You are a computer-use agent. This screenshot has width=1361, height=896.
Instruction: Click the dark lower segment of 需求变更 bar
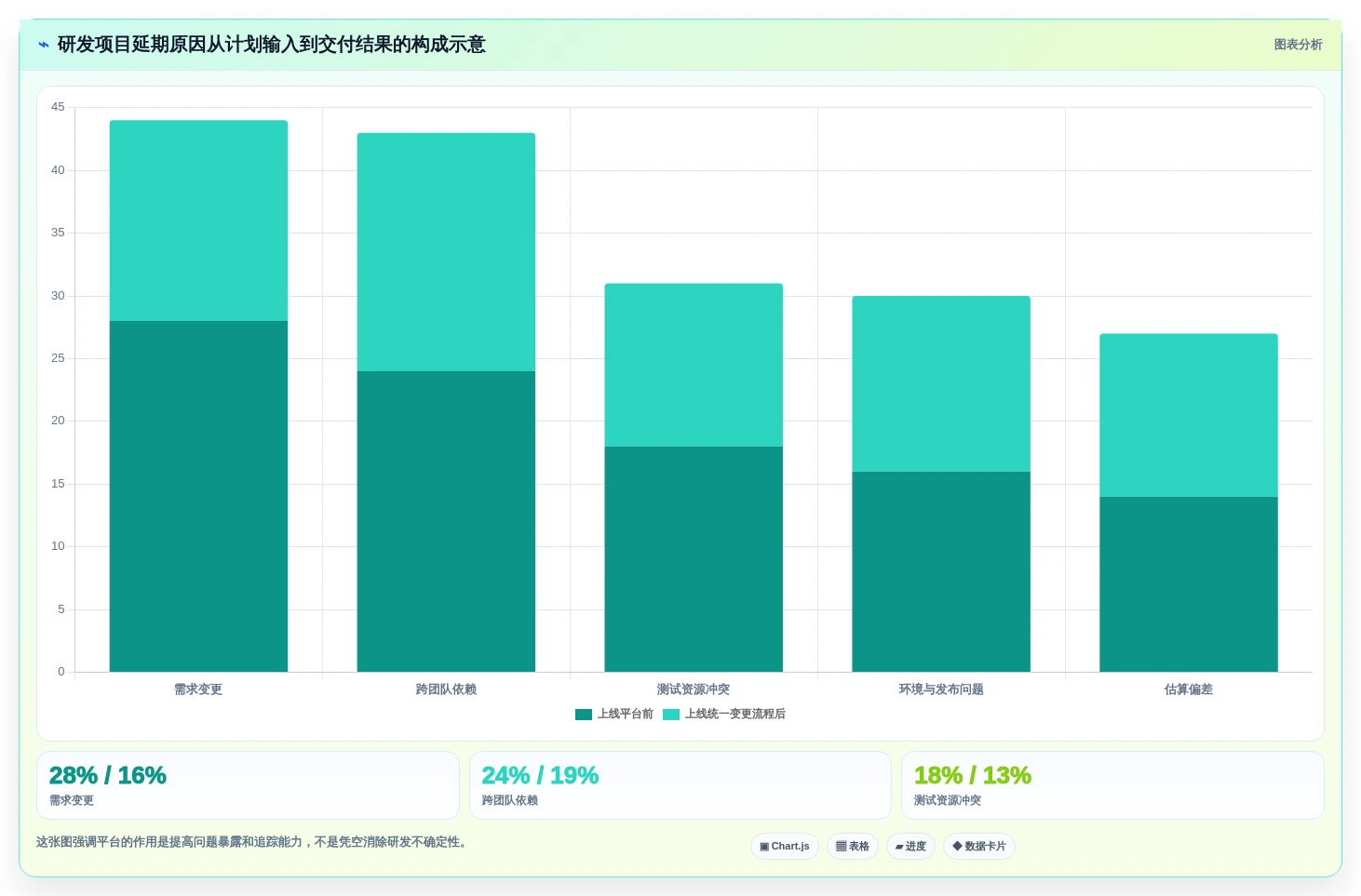click(x=198, y=496)
